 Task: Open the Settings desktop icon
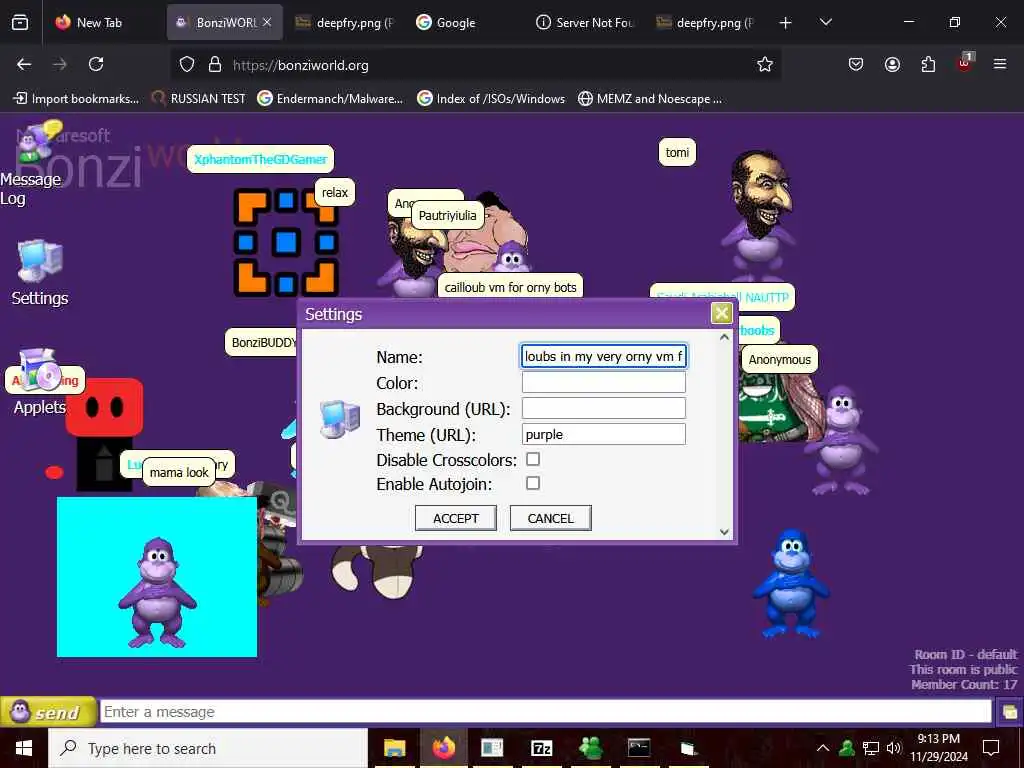39,273
